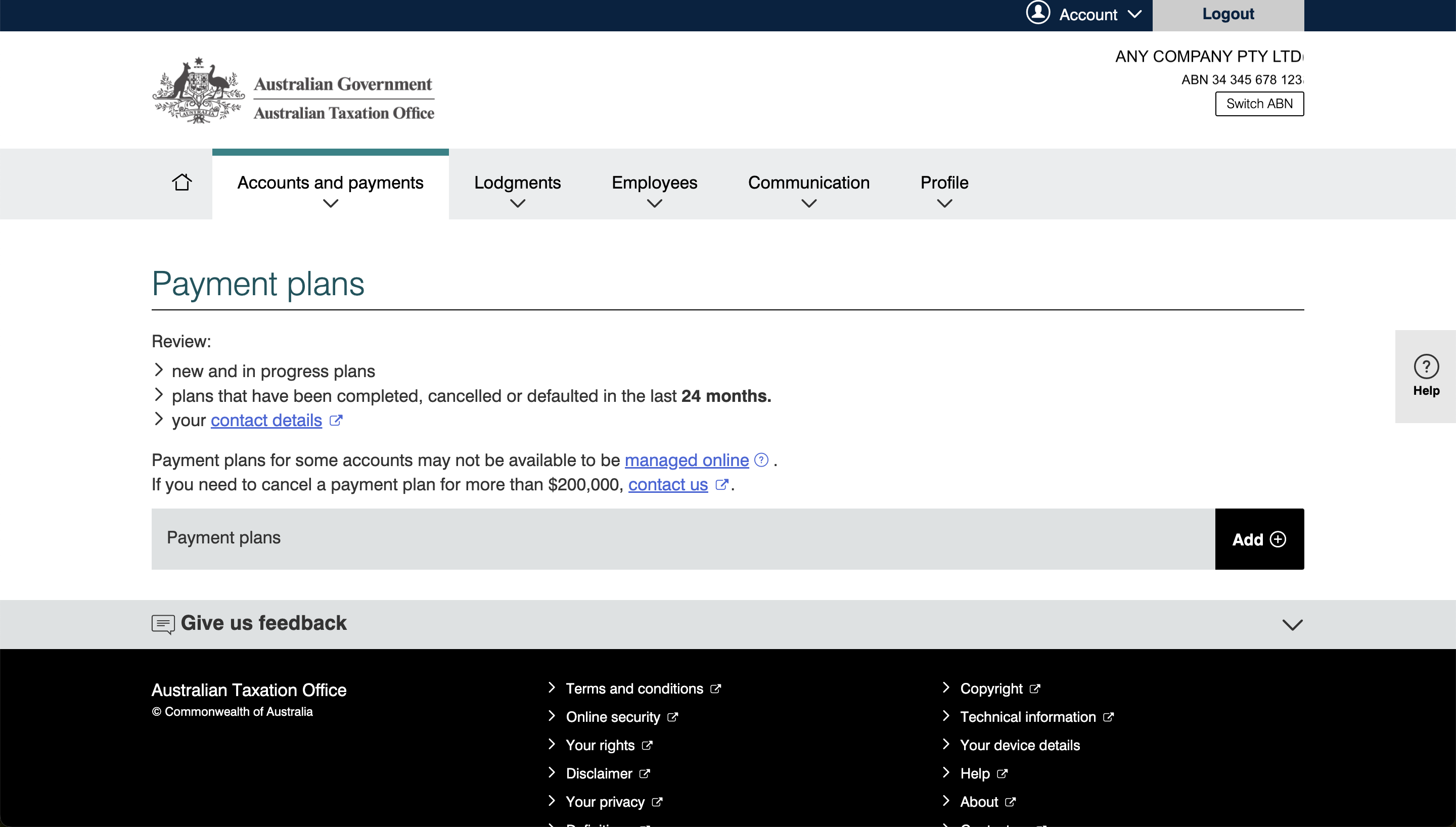Click the home icon in the navigation bar
Viewport: 1456px width, 827px height.
(181, 182)
